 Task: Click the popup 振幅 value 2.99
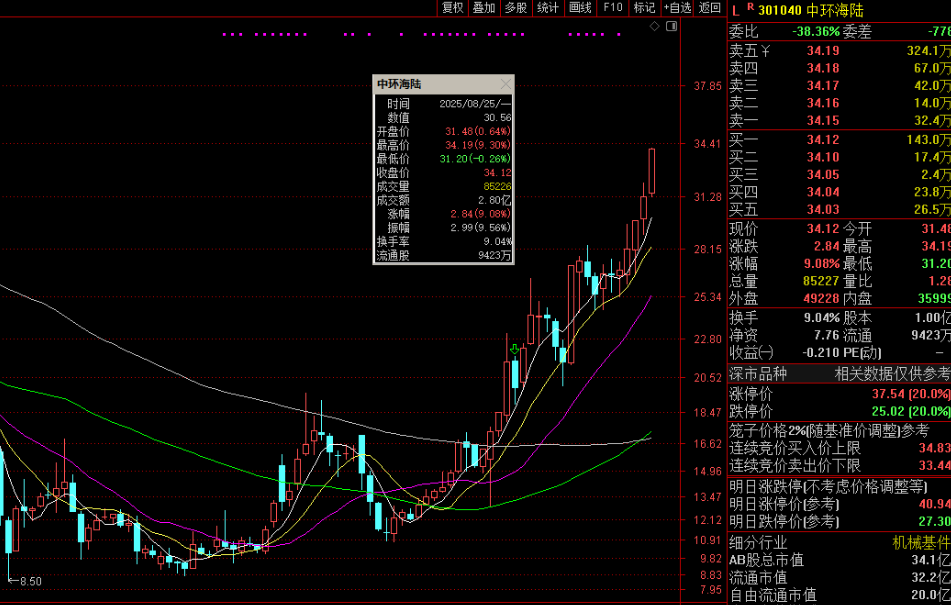pos(481,228)
